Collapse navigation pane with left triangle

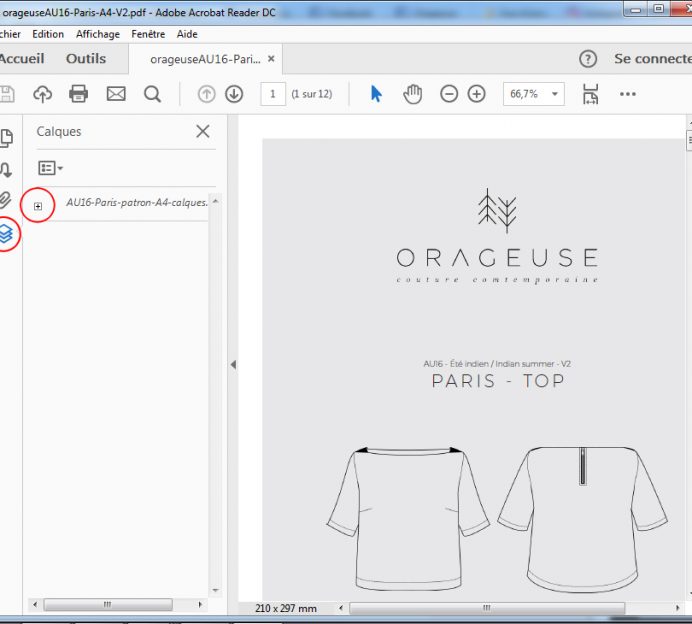[233, 365]
